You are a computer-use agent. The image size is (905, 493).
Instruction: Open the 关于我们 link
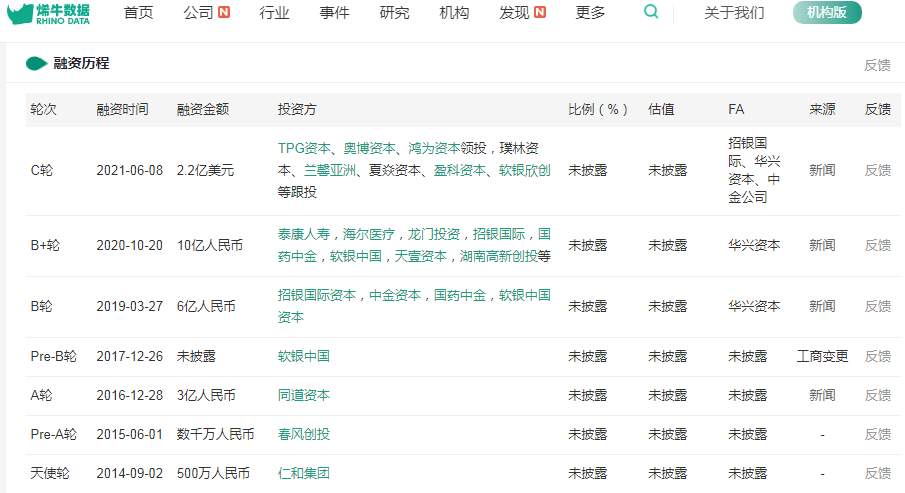pos(734,13)
